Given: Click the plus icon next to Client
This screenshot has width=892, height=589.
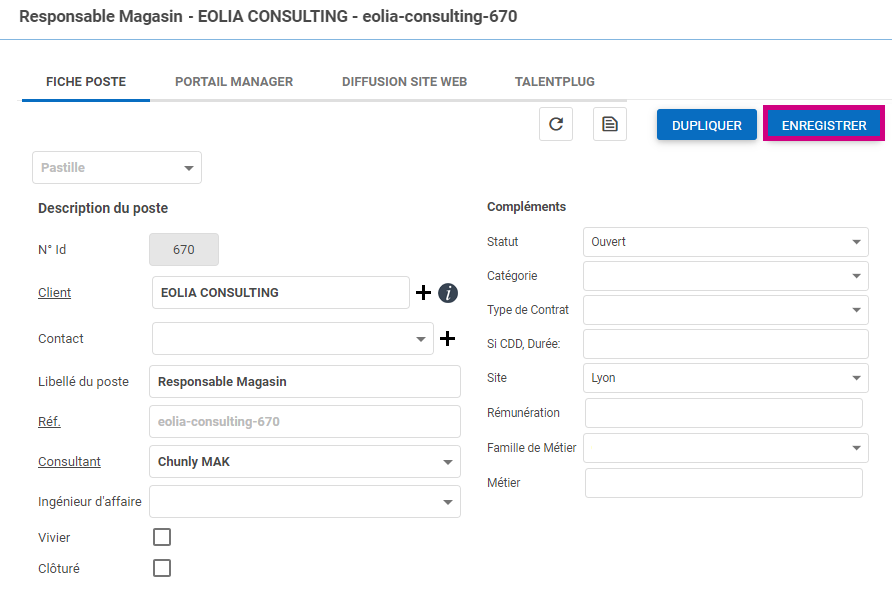Looking at the screenshot, I should point(423,293).
